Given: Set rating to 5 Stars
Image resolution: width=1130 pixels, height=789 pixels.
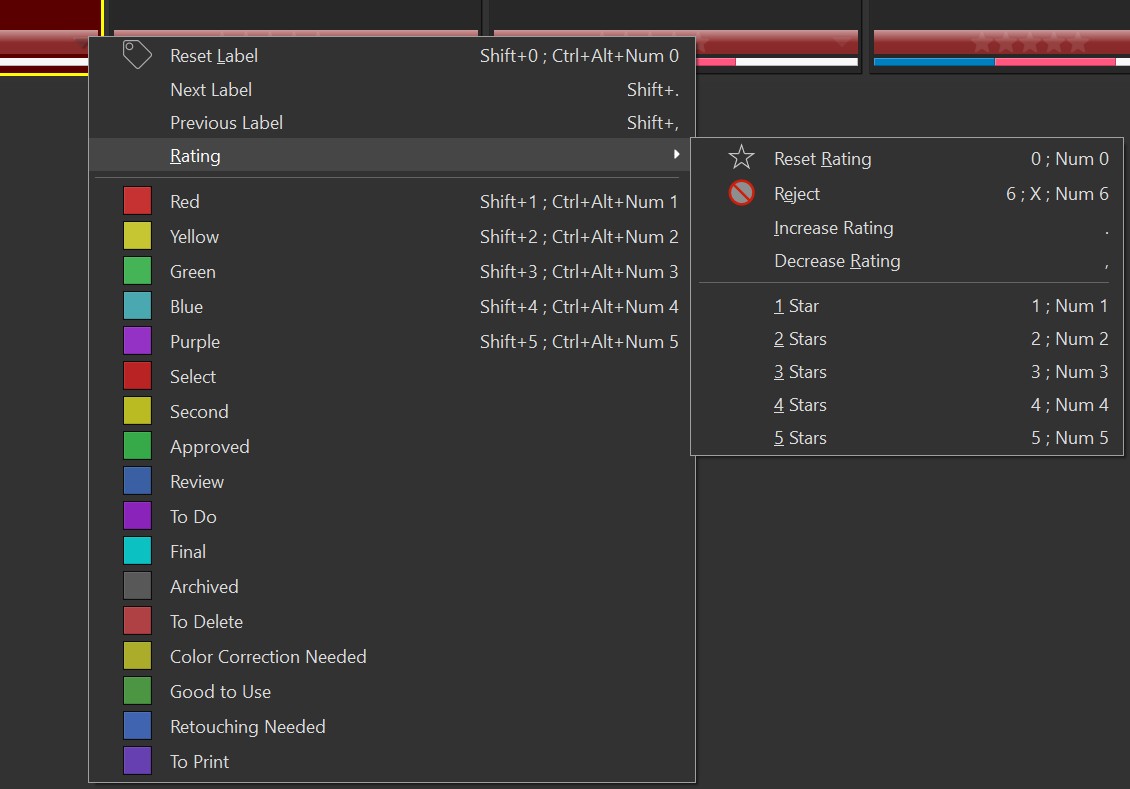Looking at the screenshot, I should pyautogui.click(x=907, y=437).
